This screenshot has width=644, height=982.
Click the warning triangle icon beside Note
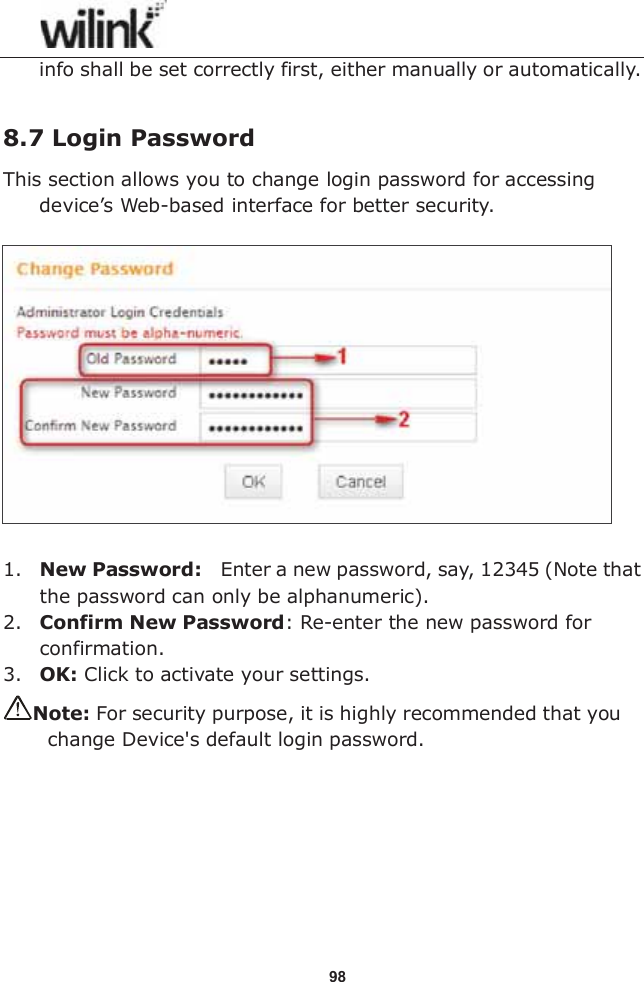tap(18, 712)
